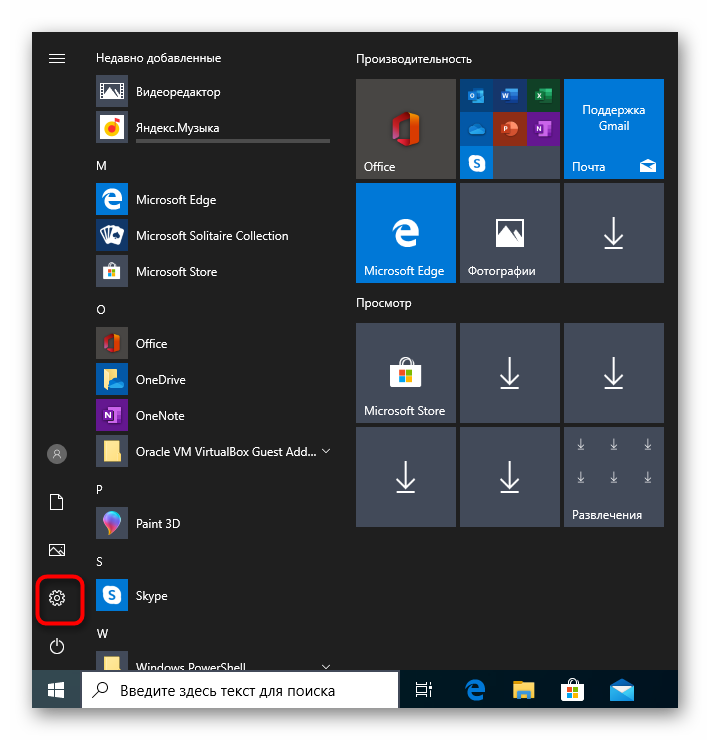This screenshot has height=740, width=710.
Task: Click the Power button in sidebar
Action: 57,646
